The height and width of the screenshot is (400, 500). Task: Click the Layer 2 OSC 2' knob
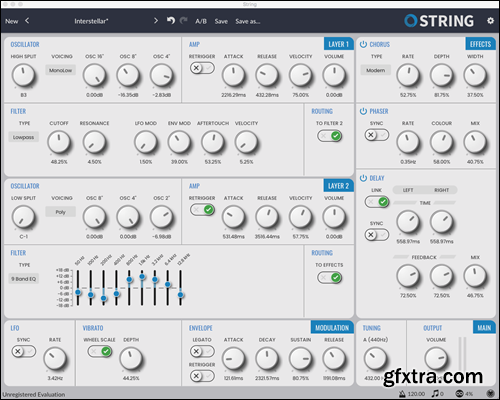162,217
